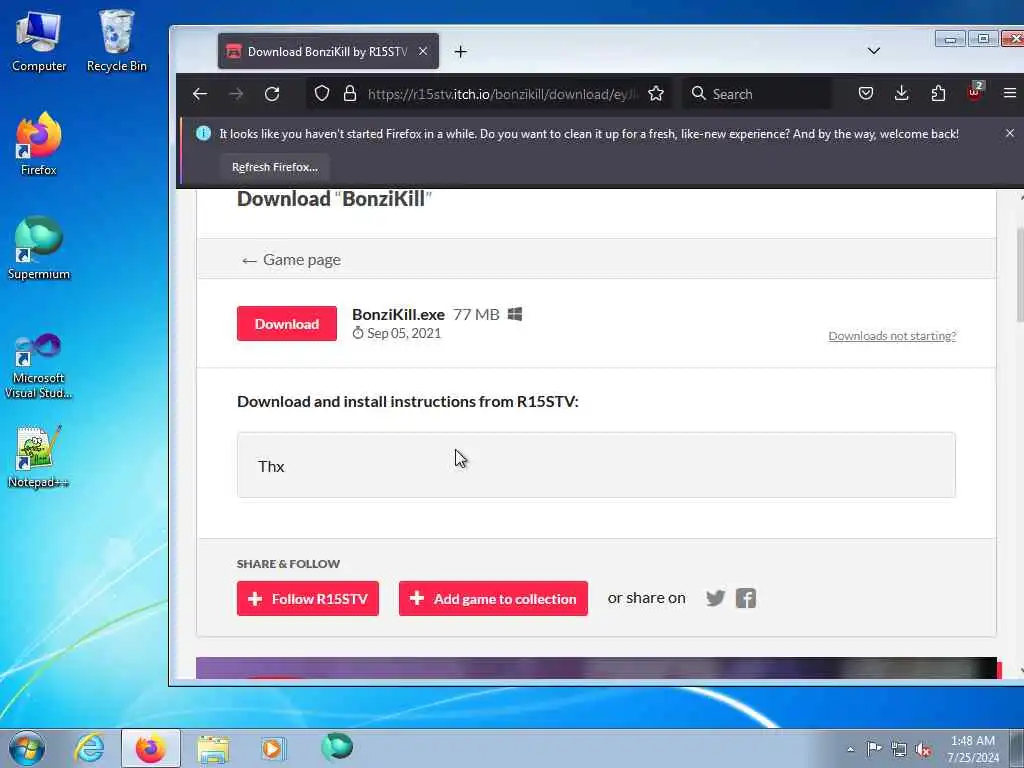This screenshot has height=768, width=1024.
Task: Open Internet Explorer from the taskbar
Action: click(89, 748)
